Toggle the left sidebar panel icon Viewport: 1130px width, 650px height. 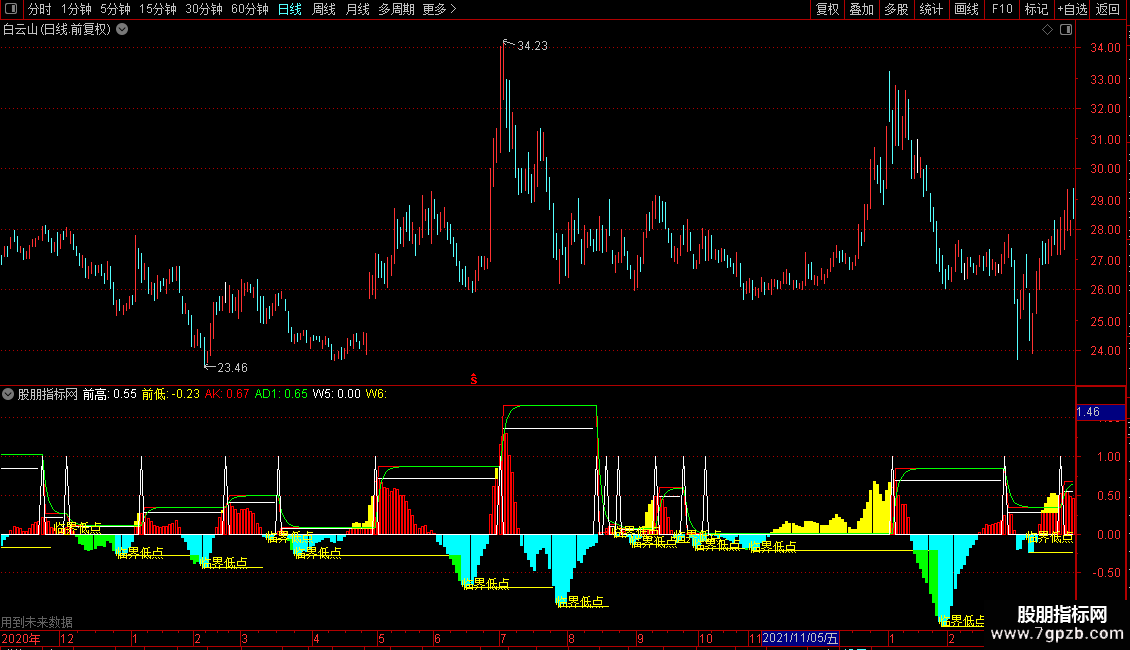click(11, 9)
